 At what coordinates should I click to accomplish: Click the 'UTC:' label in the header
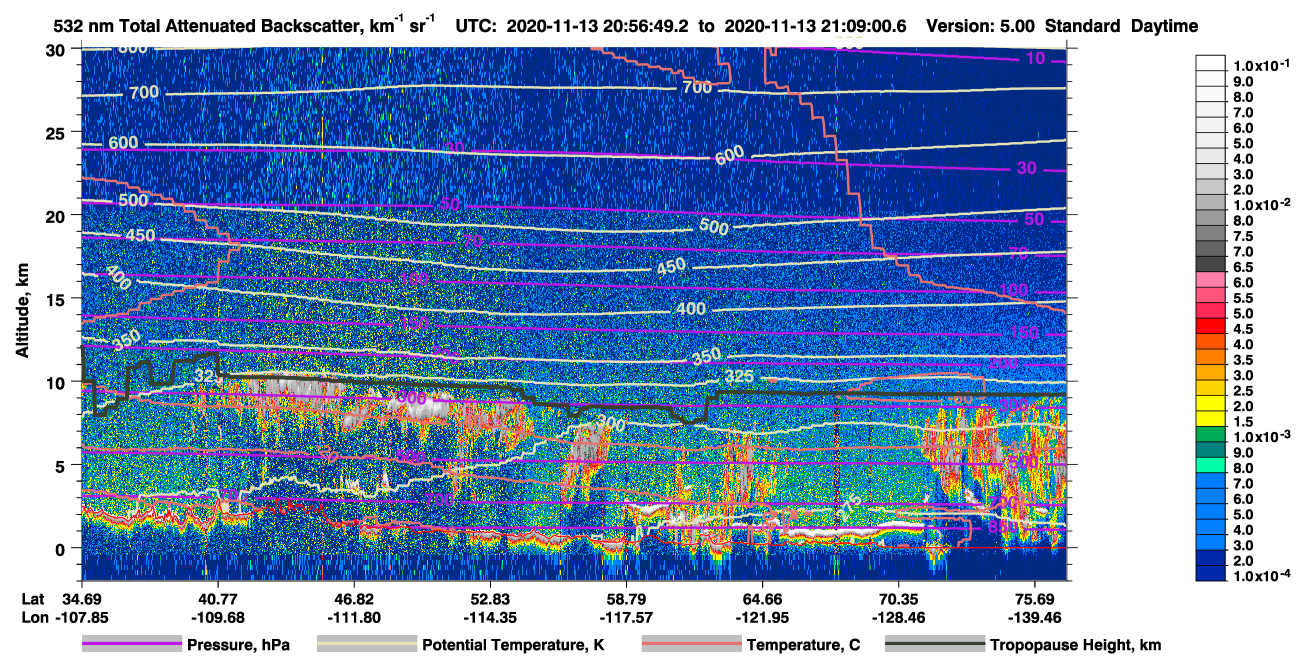[474, 27]
